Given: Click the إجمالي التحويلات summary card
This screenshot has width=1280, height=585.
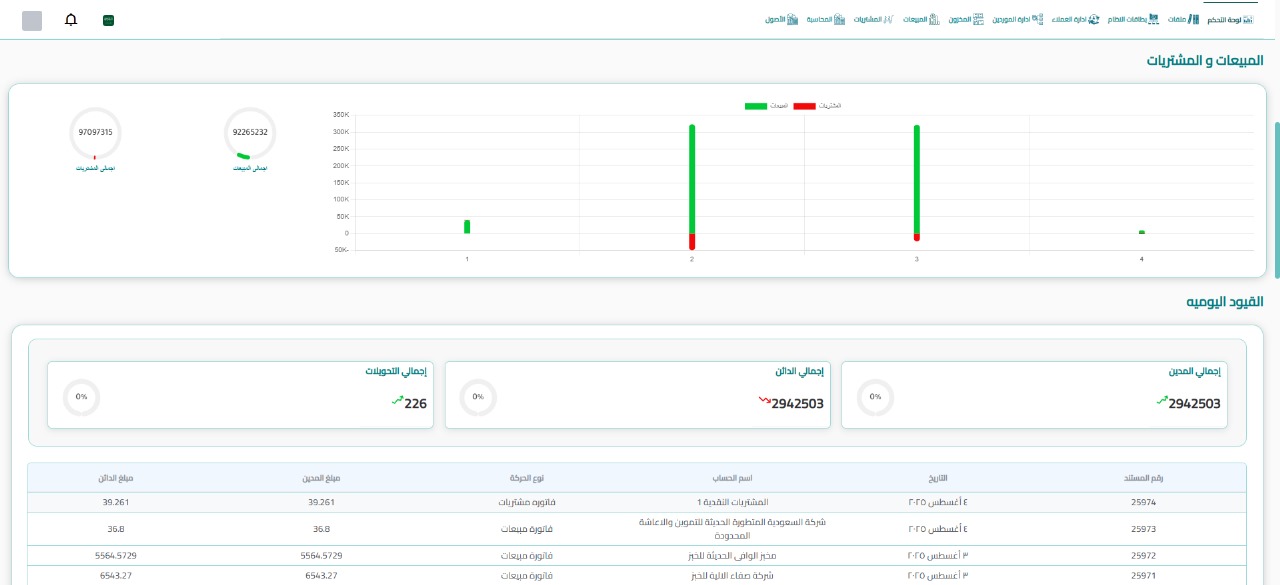Looking at the screenshot, I should coord(240,395).
